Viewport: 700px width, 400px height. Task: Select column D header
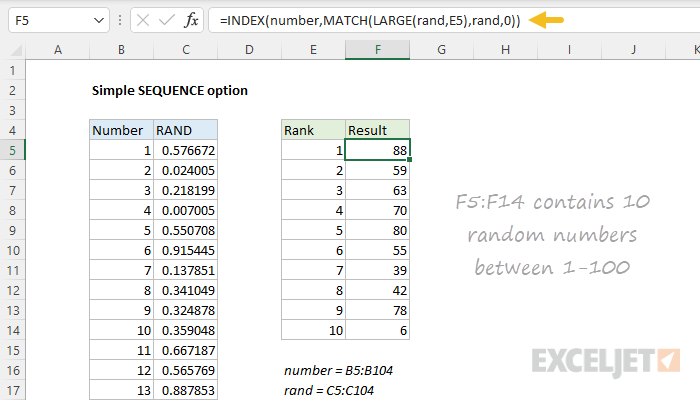[250, 50]
